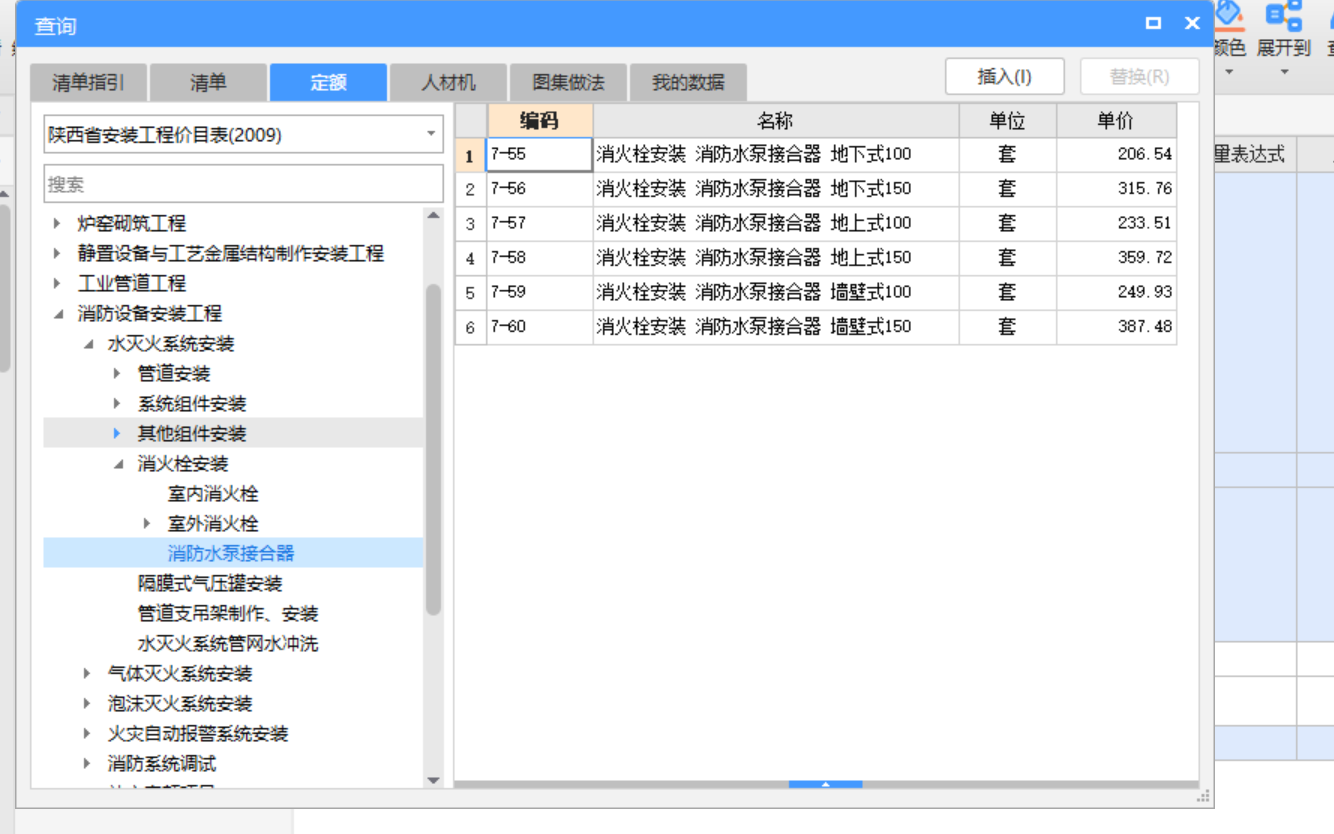
Task: Click the panel toggle arrow below the table
Action: [x=826, y=785]
